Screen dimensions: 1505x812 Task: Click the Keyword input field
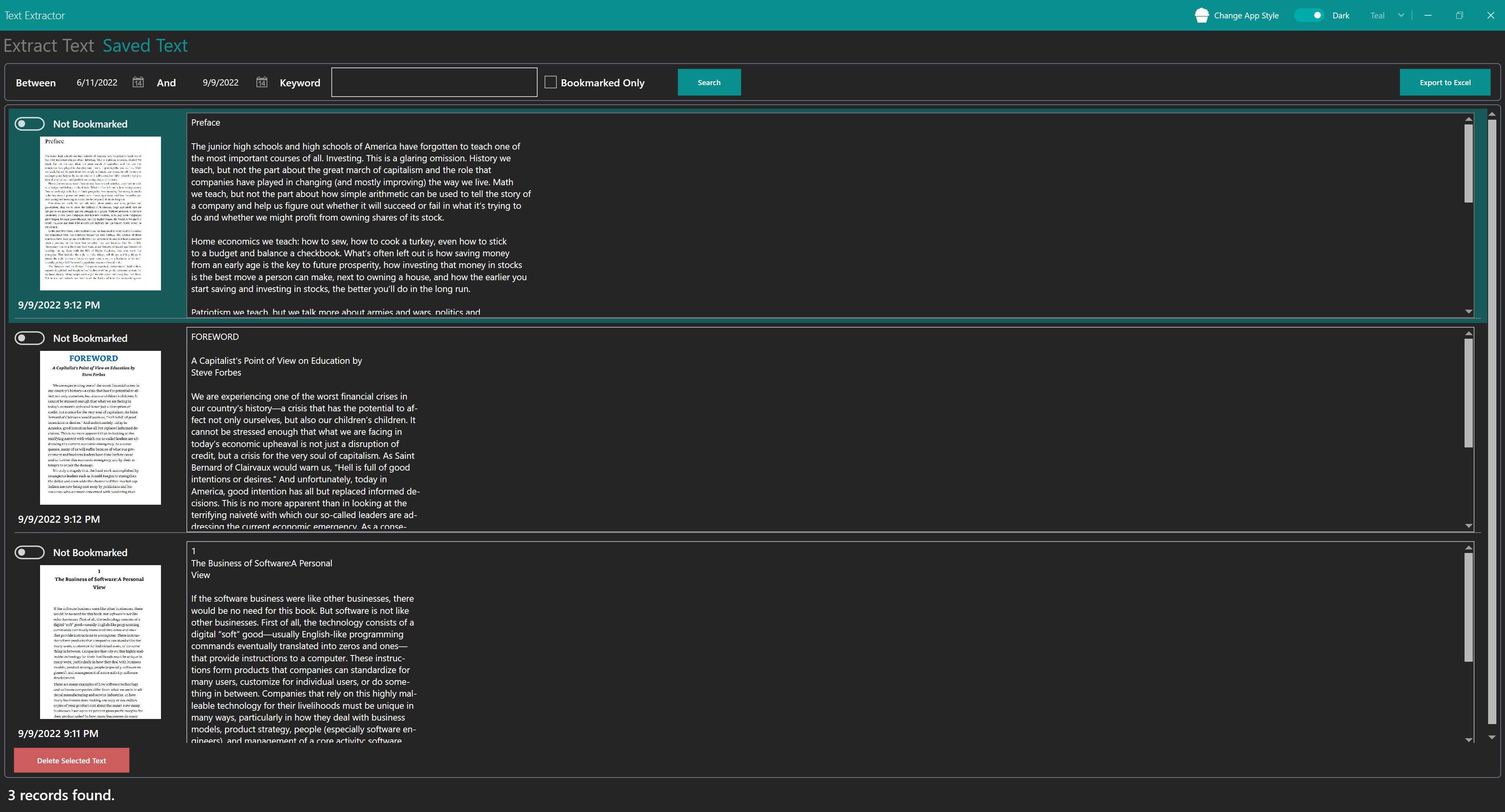click(x=433, y=82)
